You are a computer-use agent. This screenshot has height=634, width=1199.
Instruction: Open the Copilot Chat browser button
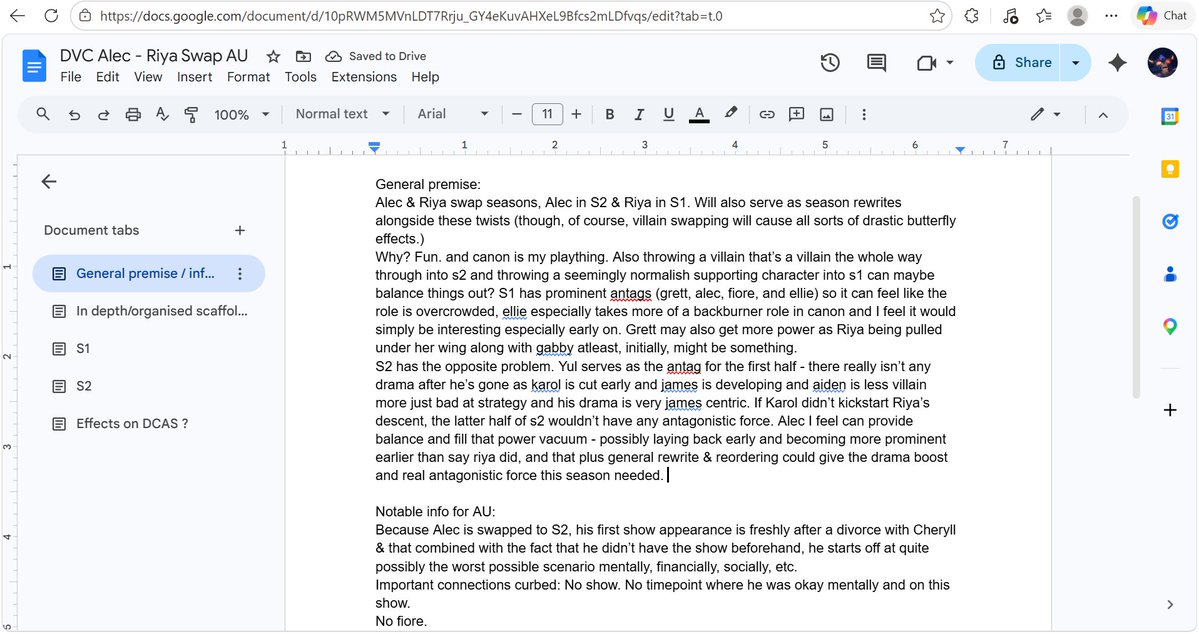pos(1162,15)
